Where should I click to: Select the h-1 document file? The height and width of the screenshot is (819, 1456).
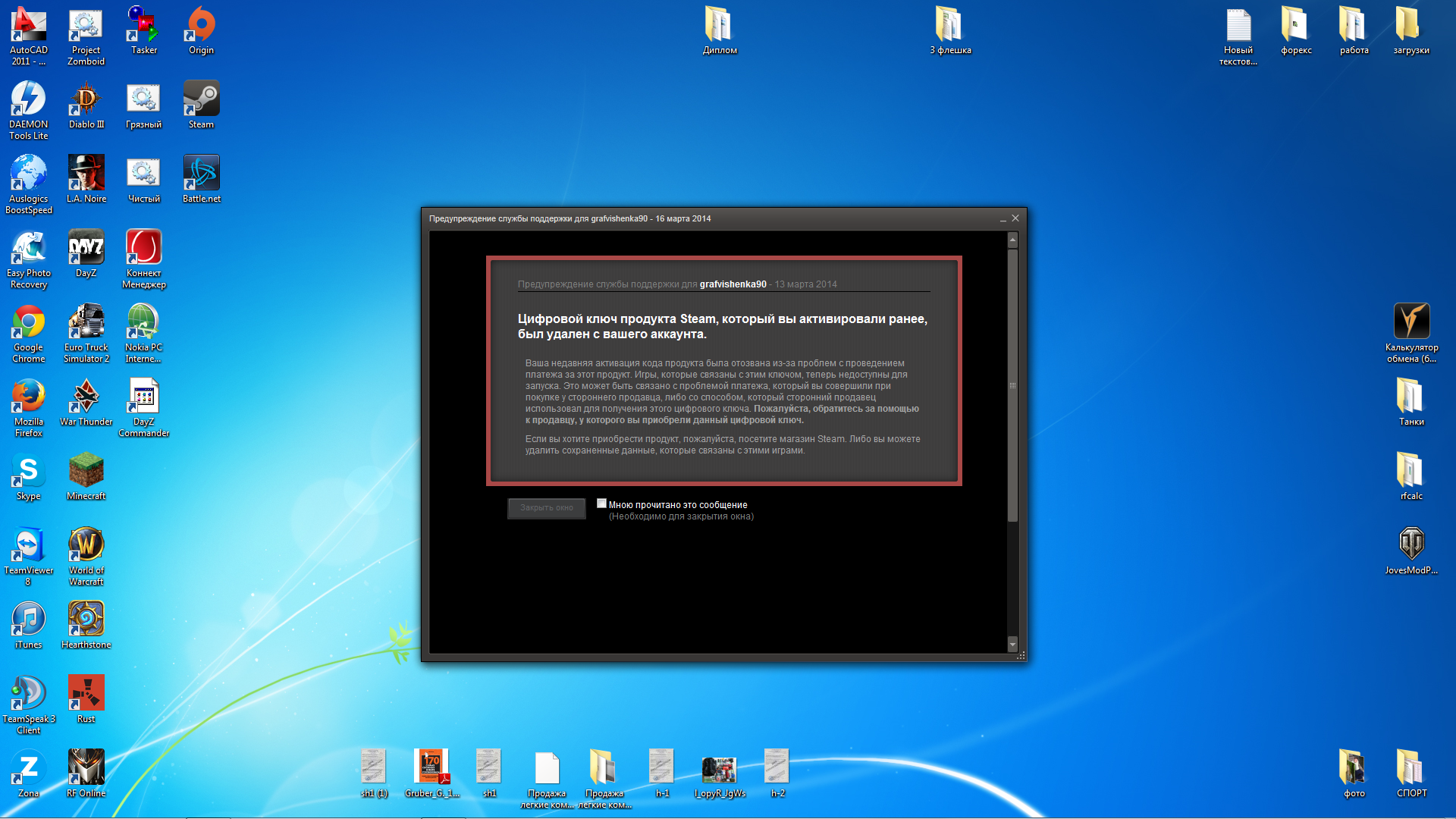coord(662,773)
